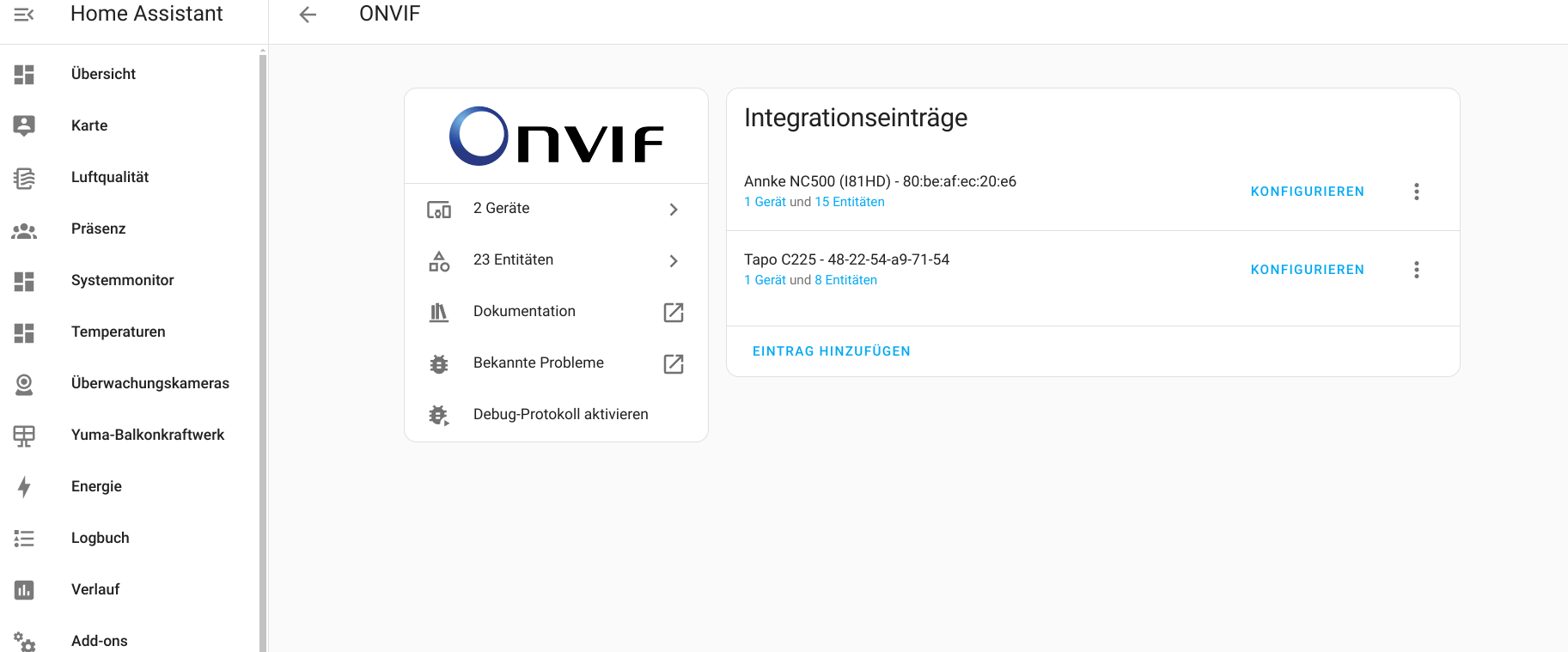This screenshot has width=1568, height=652.
Task: Open the three-dot menu for Annke NC500
Action: pos(1416,192)
